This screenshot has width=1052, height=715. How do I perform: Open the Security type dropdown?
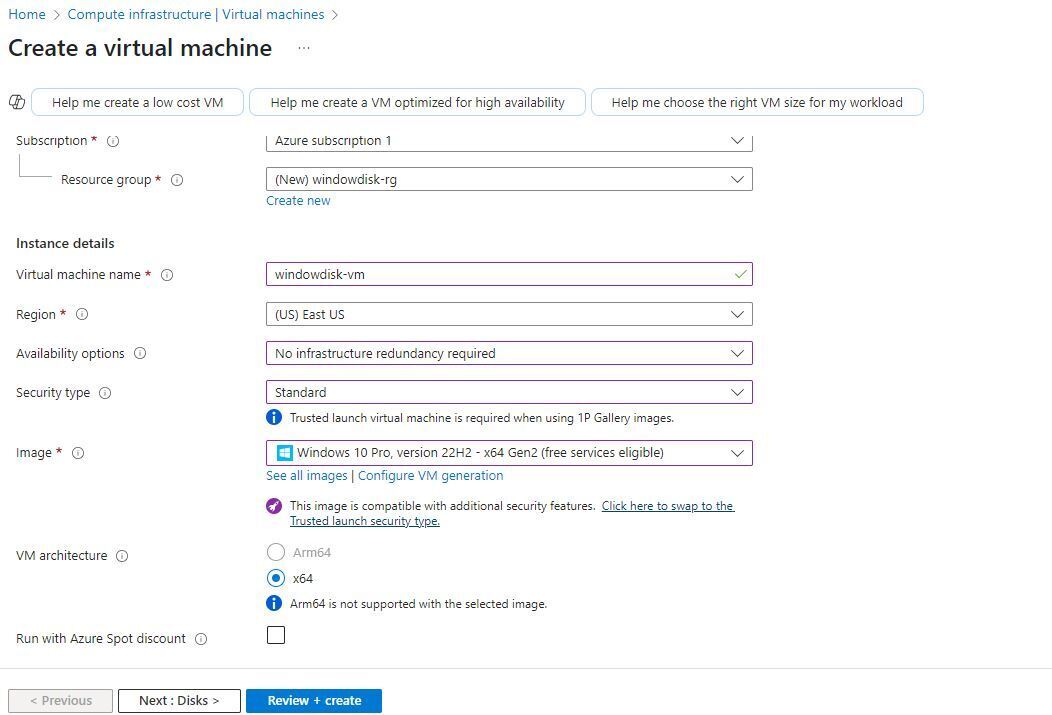[x=509, y=392]
